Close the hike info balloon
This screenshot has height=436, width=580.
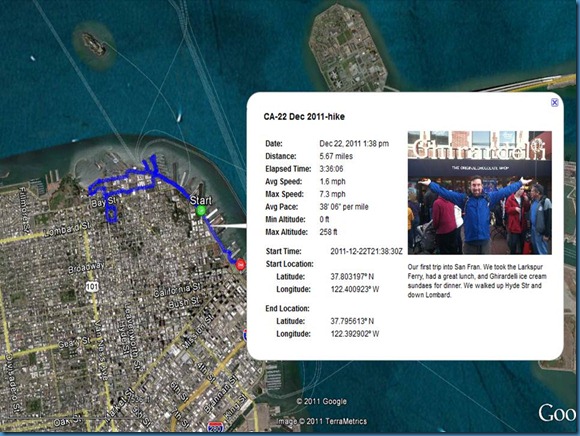[554, 102]
